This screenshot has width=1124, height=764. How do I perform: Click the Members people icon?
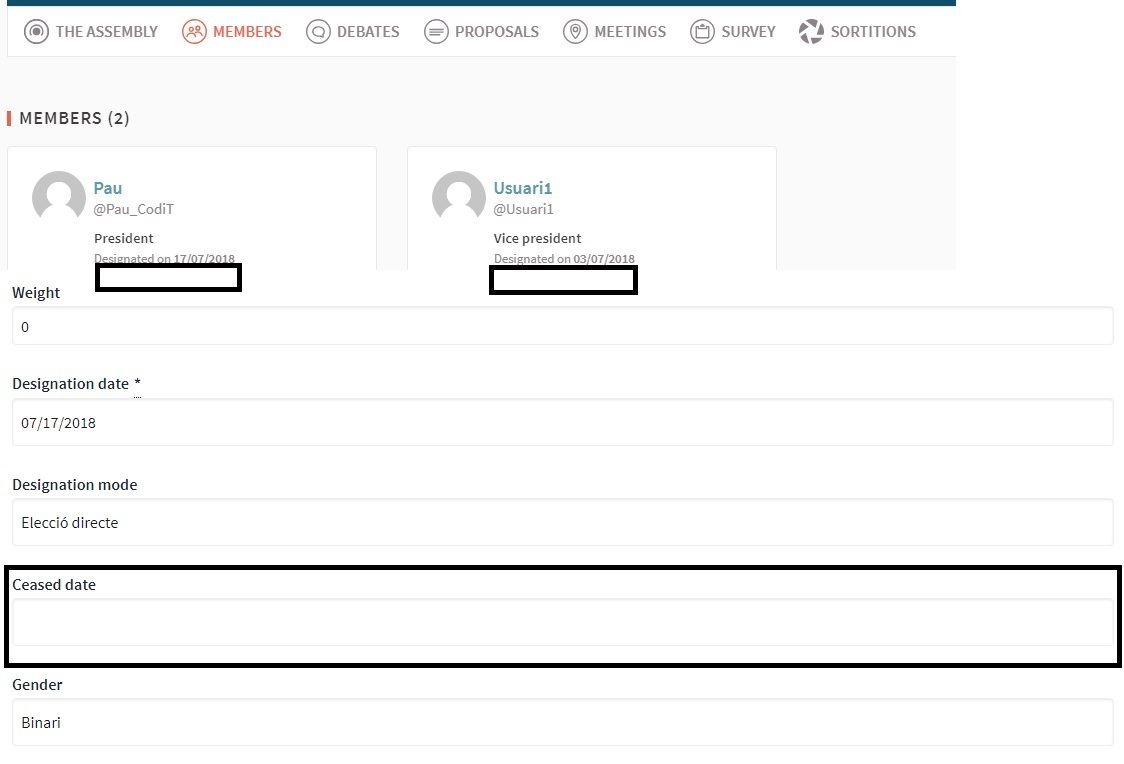(194, 32)
